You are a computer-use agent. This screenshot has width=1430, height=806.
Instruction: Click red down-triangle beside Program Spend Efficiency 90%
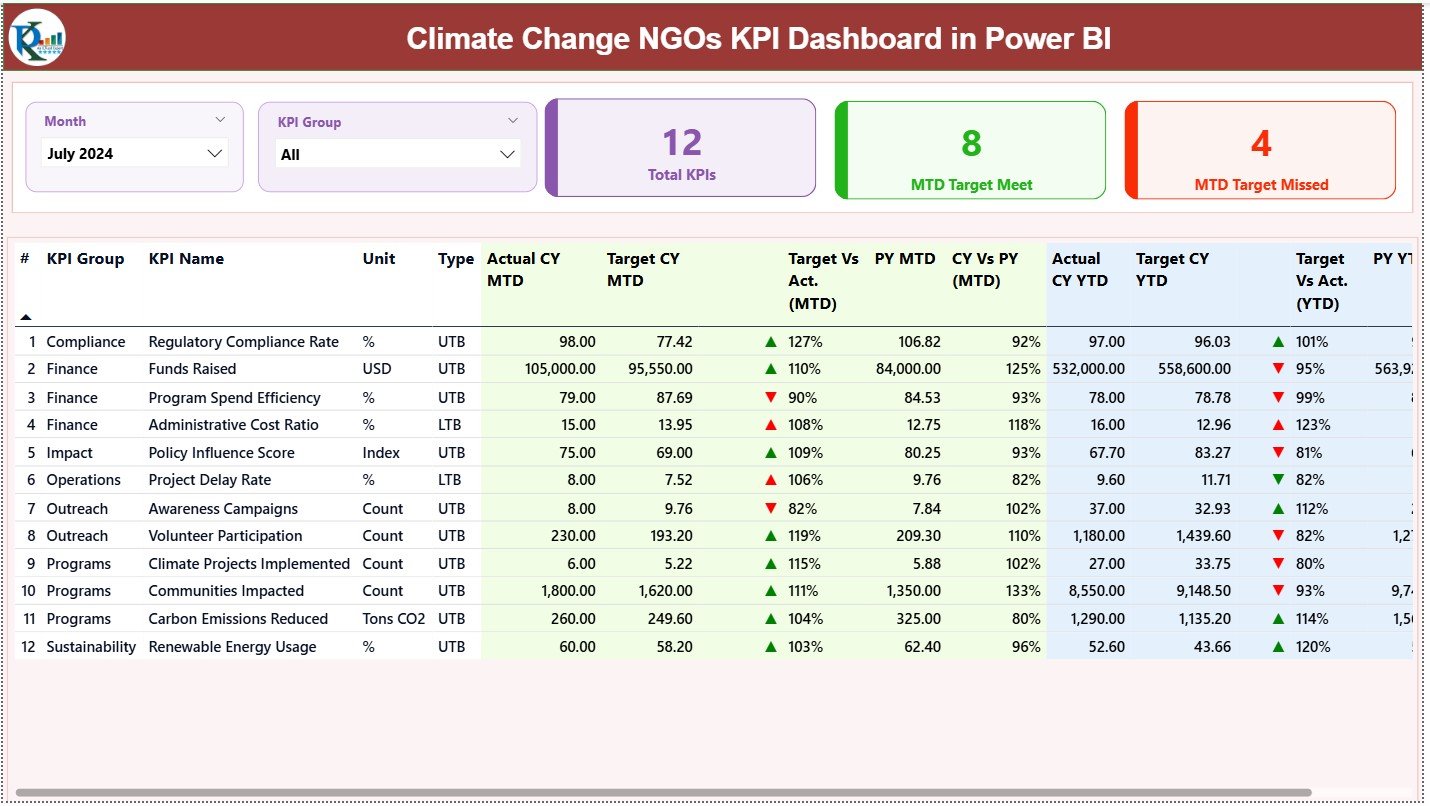(x=770, y=397)
